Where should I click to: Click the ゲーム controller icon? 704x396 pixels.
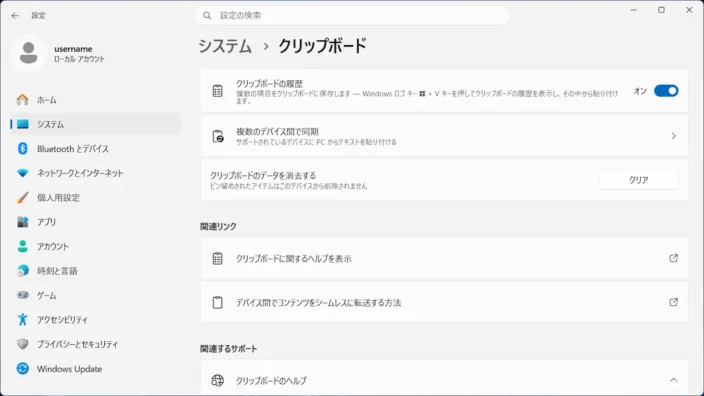coord(22,295)
